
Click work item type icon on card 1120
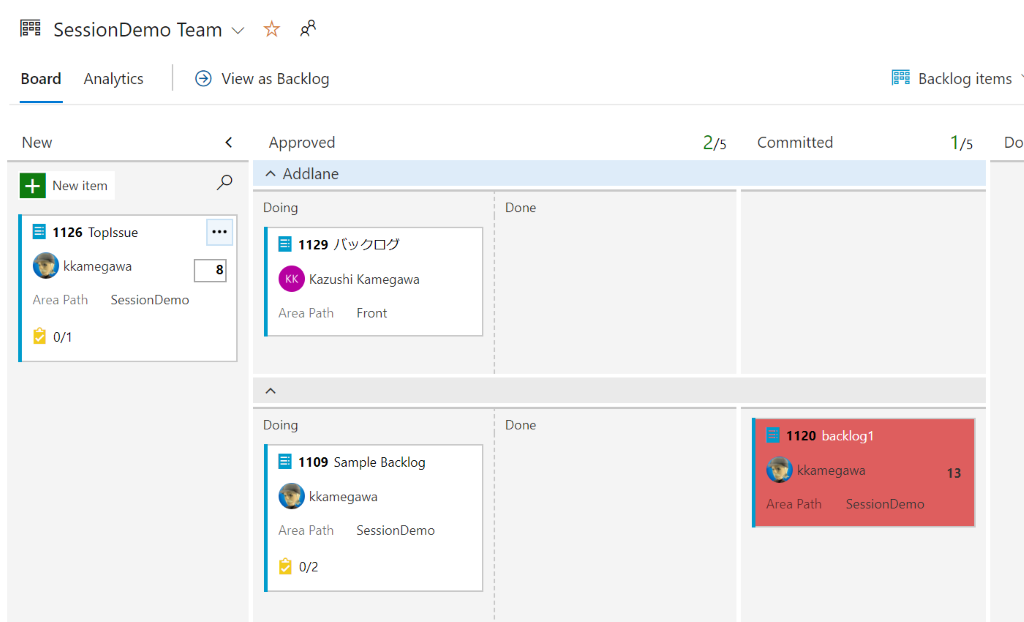[x=773, y=434]
